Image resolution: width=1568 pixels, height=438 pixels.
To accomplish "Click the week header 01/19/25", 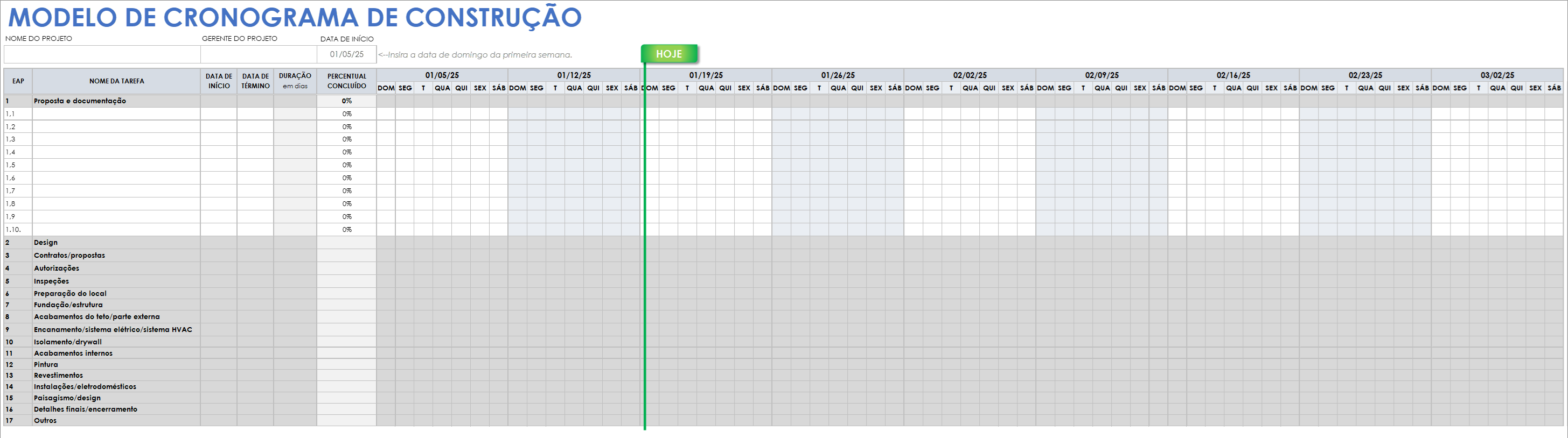I will 706,75.
